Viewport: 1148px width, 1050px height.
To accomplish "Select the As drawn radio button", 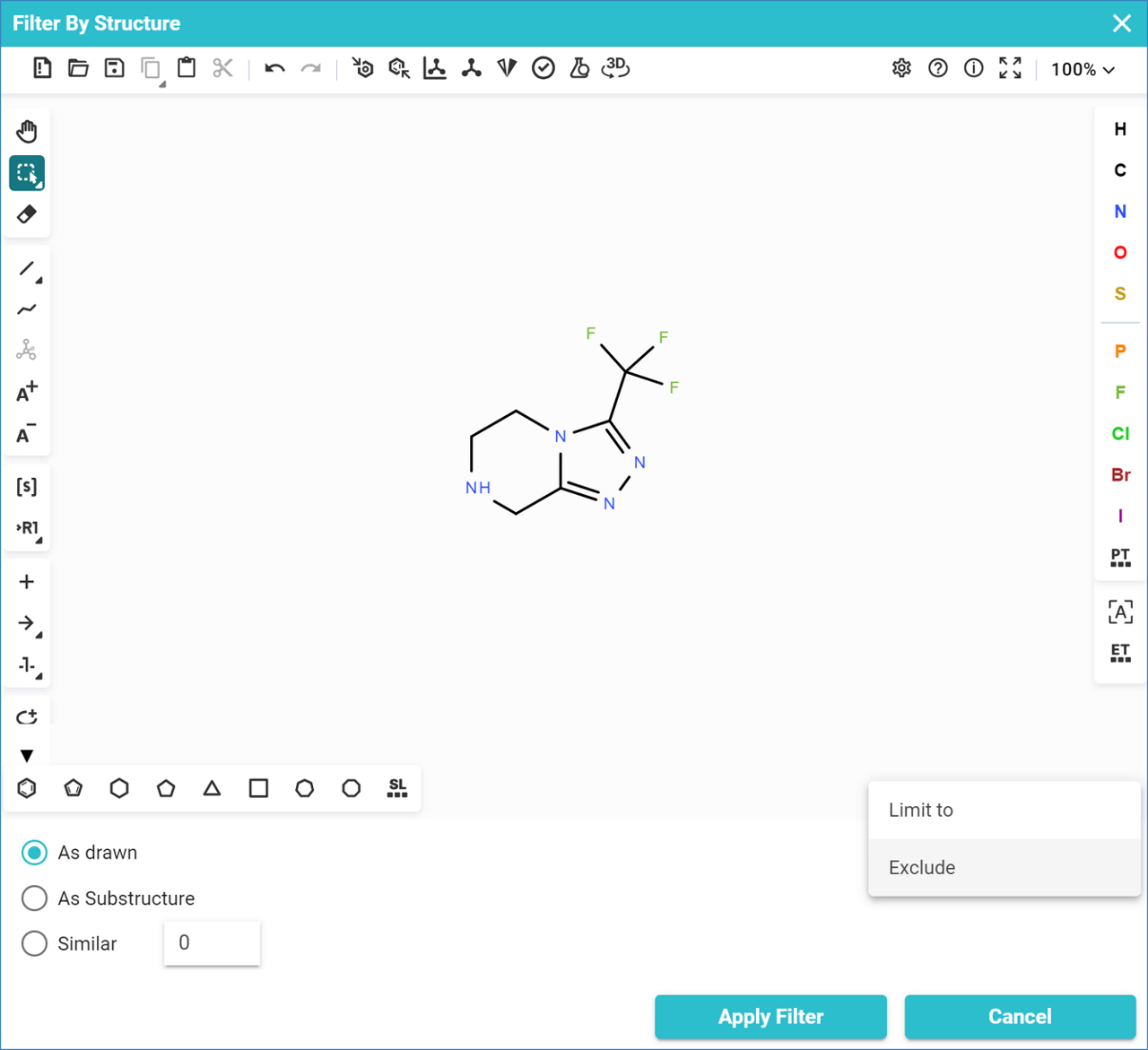I will [34, 853].
